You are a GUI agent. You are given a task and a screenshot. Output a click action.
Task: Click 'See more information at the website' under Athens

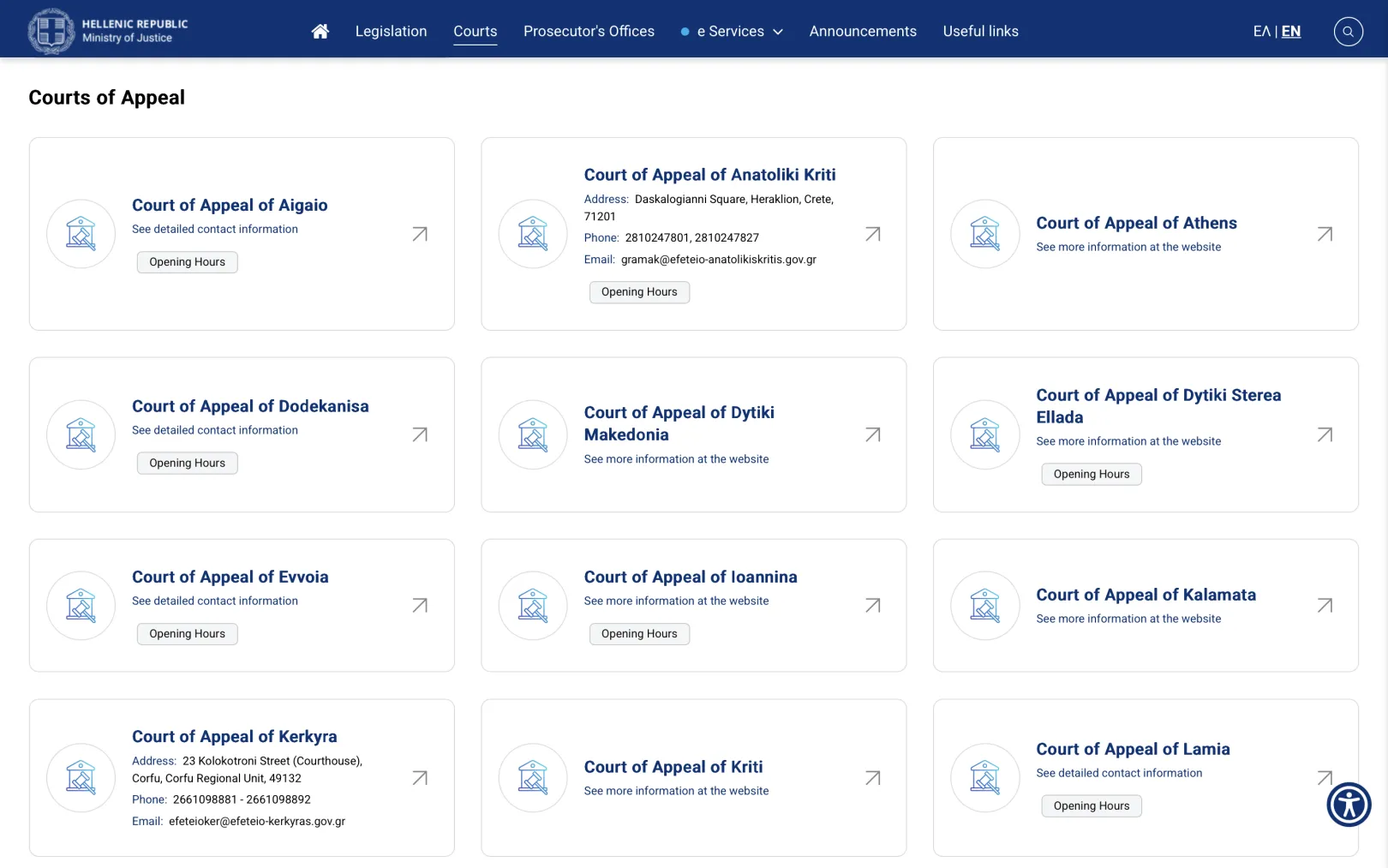1128,247
